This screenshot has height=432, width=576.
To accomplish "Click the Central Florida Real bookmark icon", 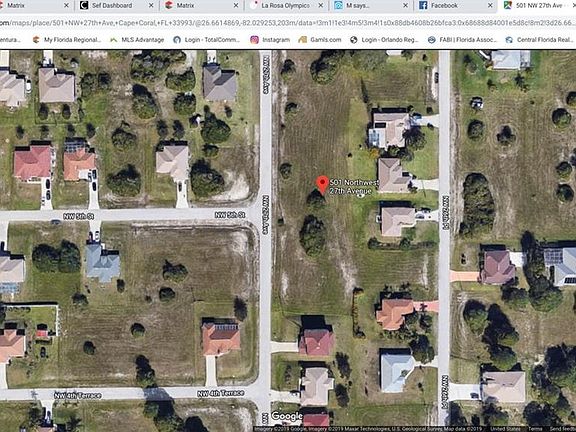I will click(509, 40).
